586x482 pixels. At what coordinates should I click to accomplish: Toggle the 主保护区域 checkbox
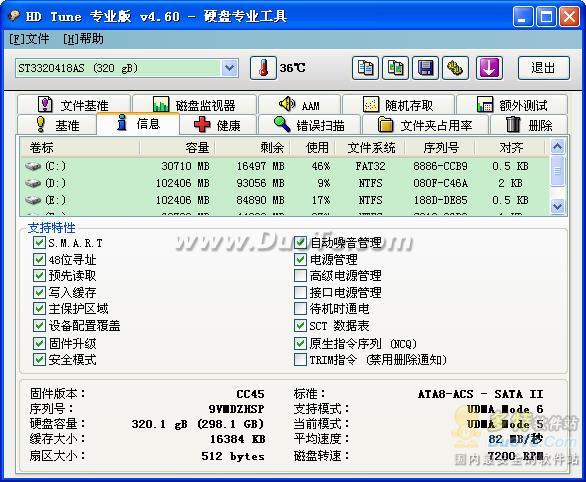pos(39,309)
